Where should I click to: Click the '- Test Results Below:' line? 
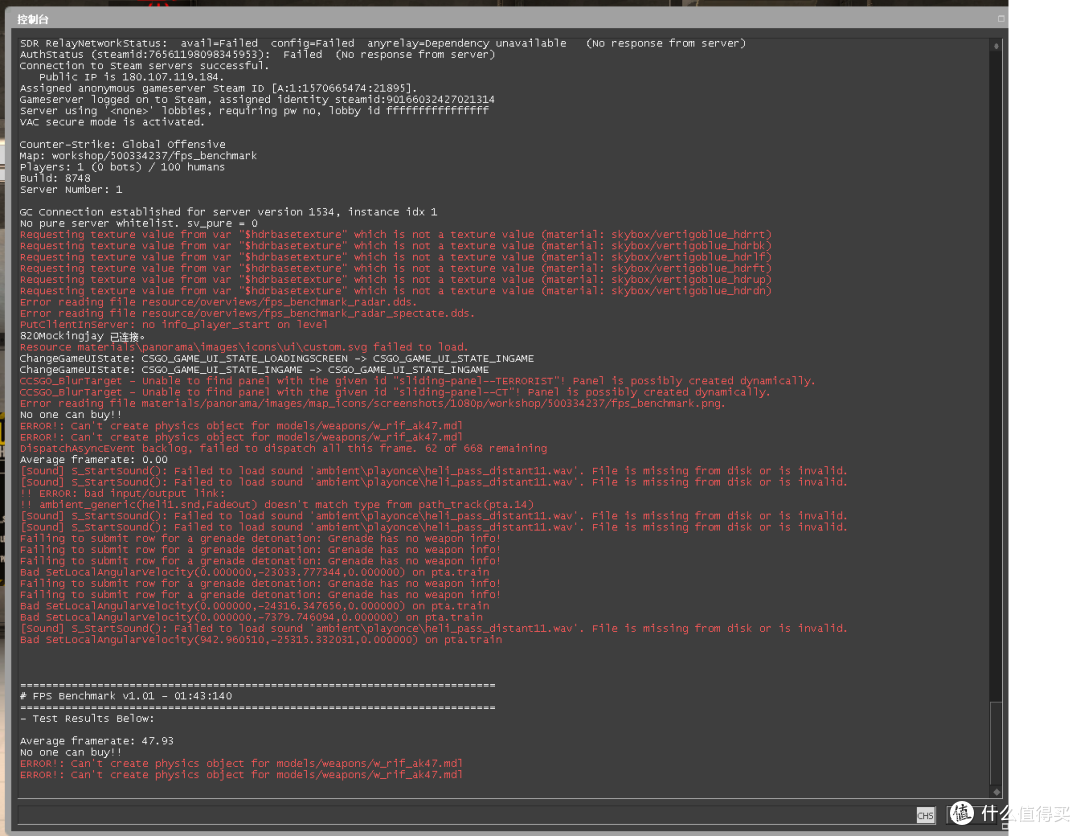[x=87, y=718]
